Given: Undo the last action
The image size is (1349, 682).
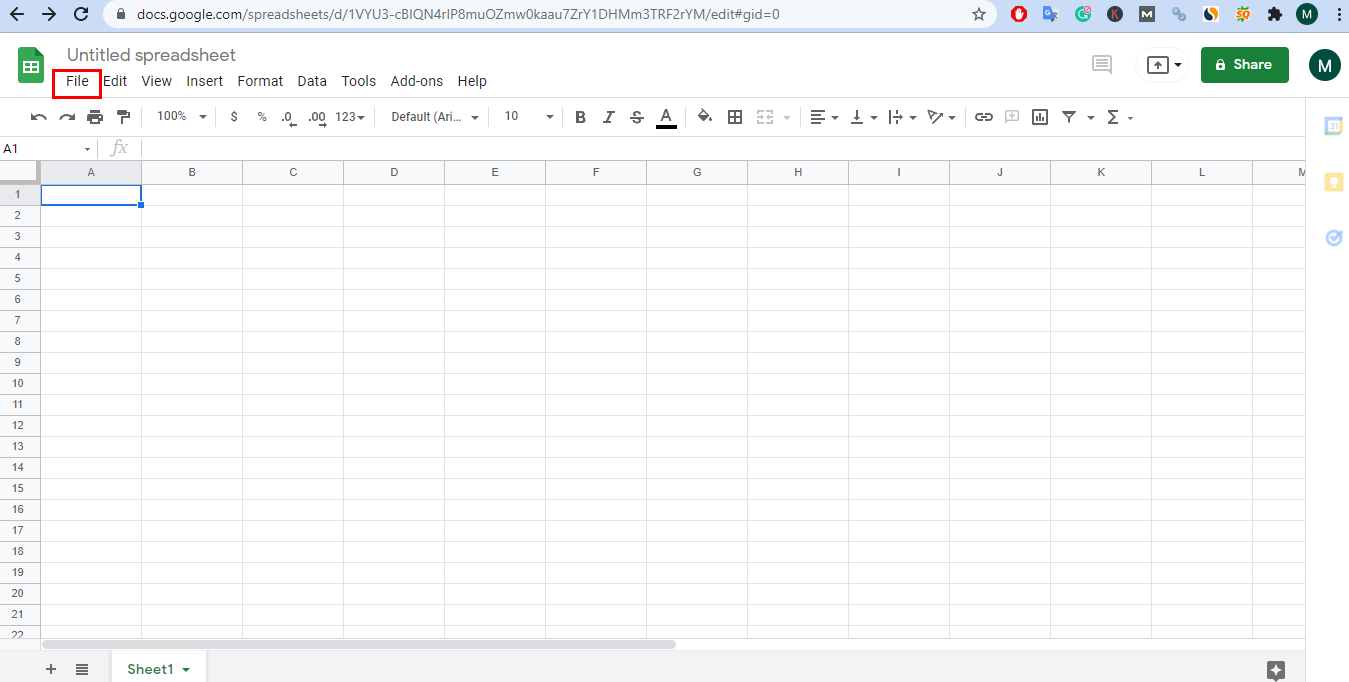Looking at the screenshot, I should [38, 117].
